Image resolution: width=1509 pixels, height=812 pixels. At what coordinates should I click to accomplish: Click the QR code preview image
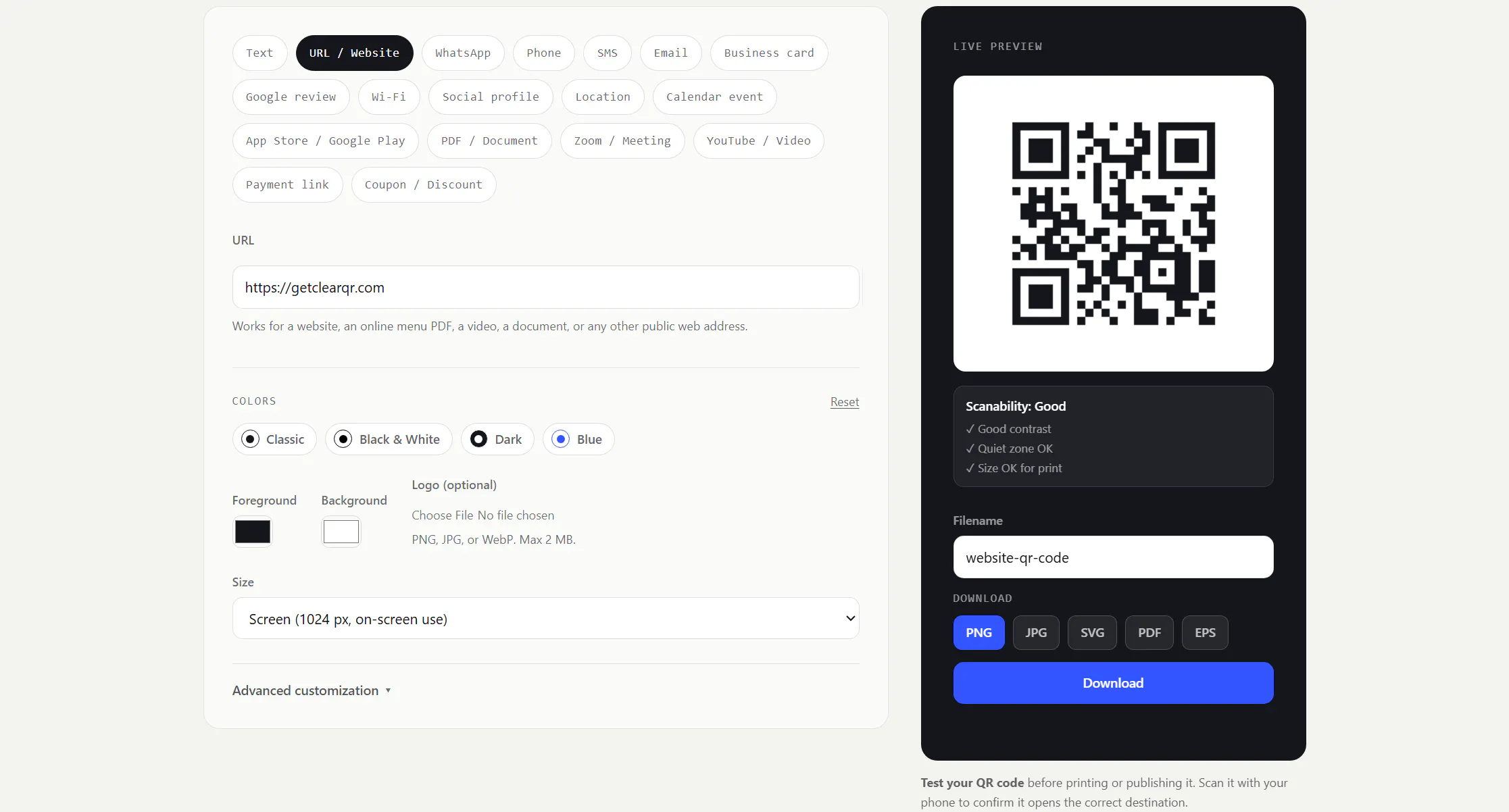1113,224
